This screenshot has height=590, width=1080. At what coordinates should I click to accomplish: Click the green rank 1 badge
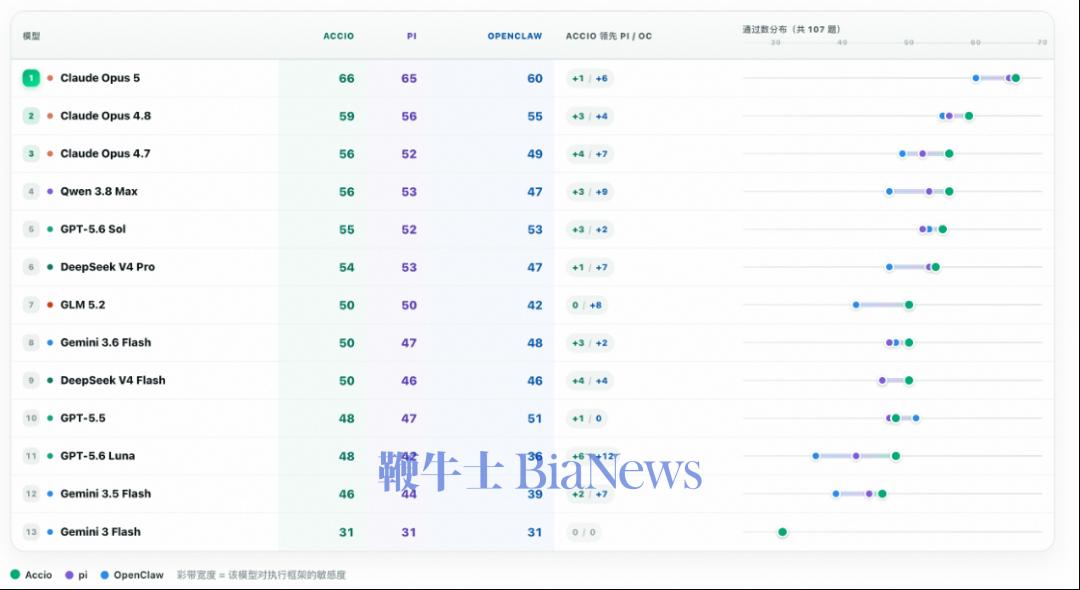pos(31,78)
